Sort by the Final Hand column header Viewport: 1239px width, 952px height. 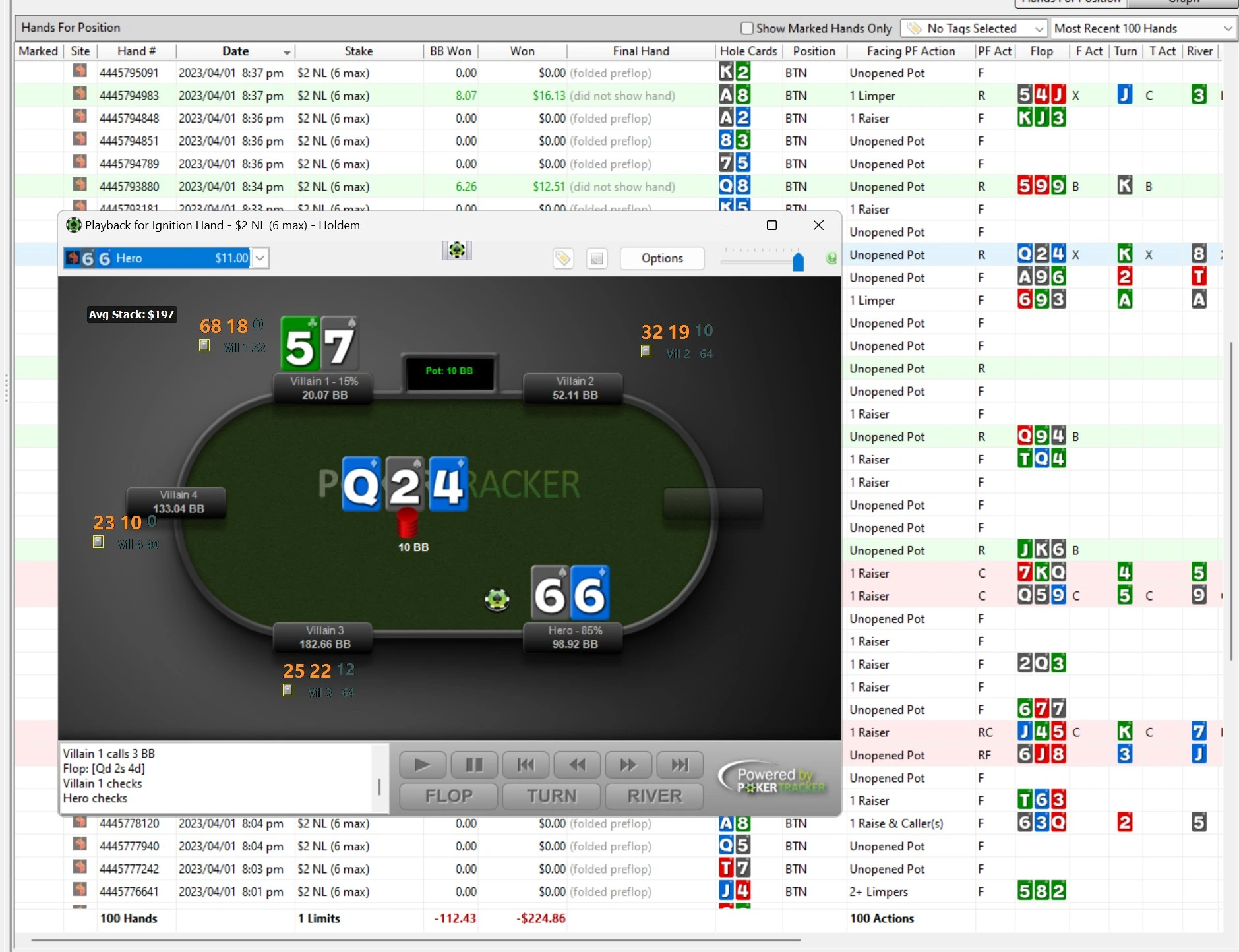[x=641, y=51]
